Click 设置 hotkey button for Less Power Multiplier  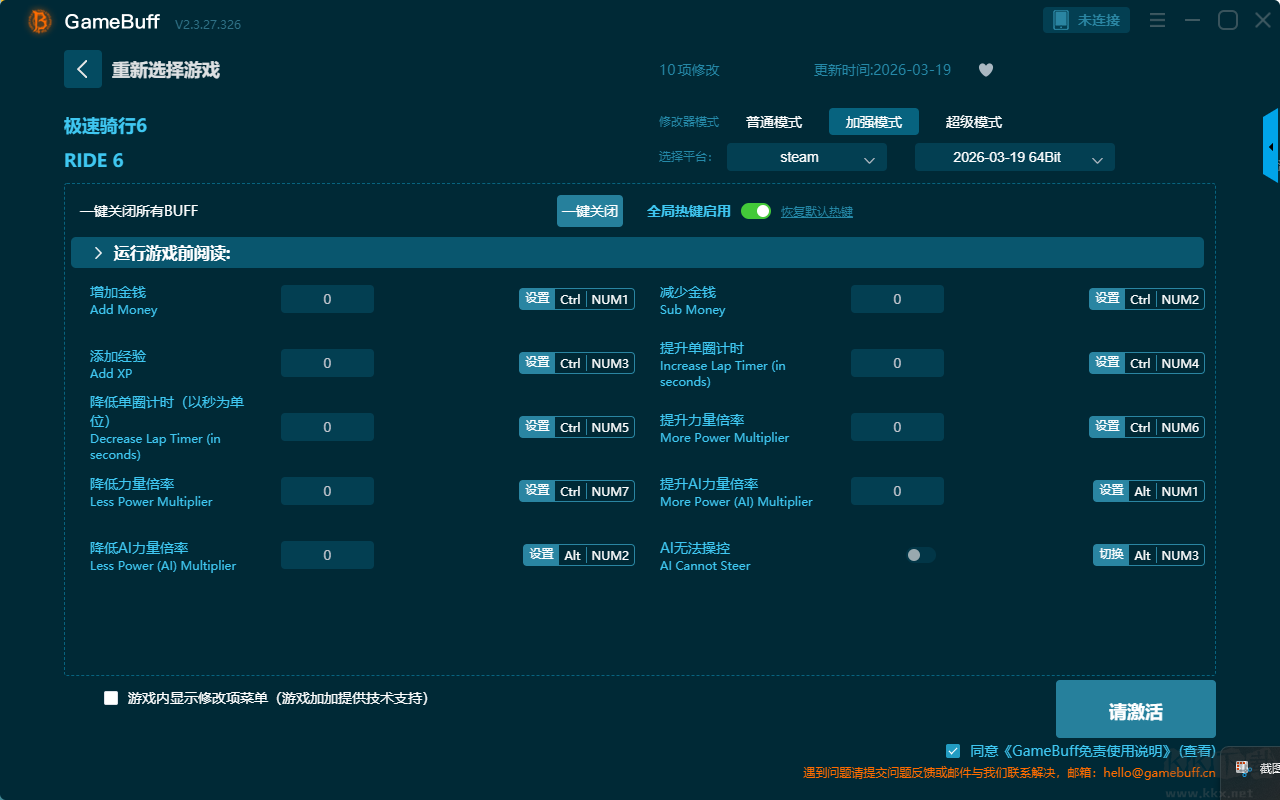pos(537,491)
